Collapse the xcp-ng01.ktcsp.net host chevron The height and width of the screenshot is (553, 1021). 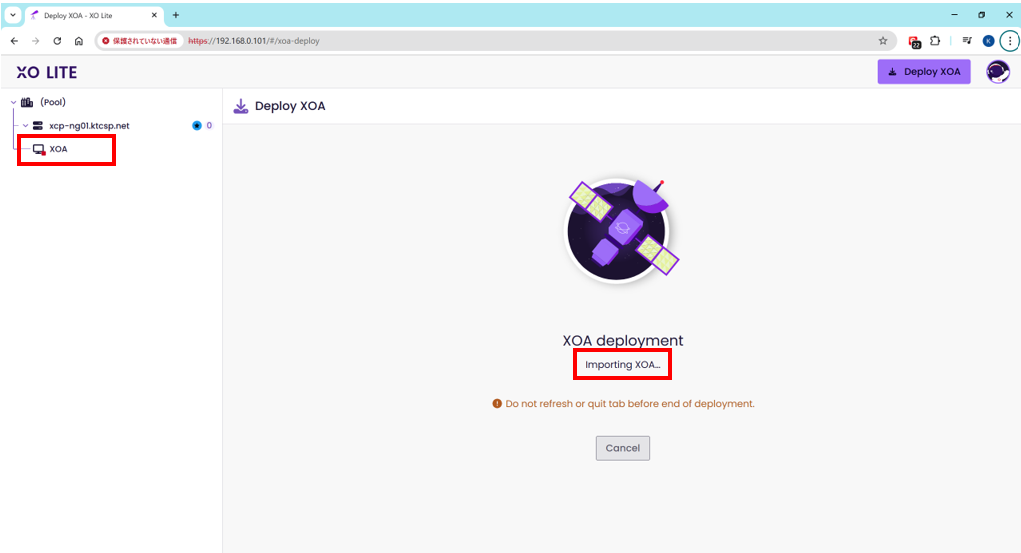[x=24, y=126]
